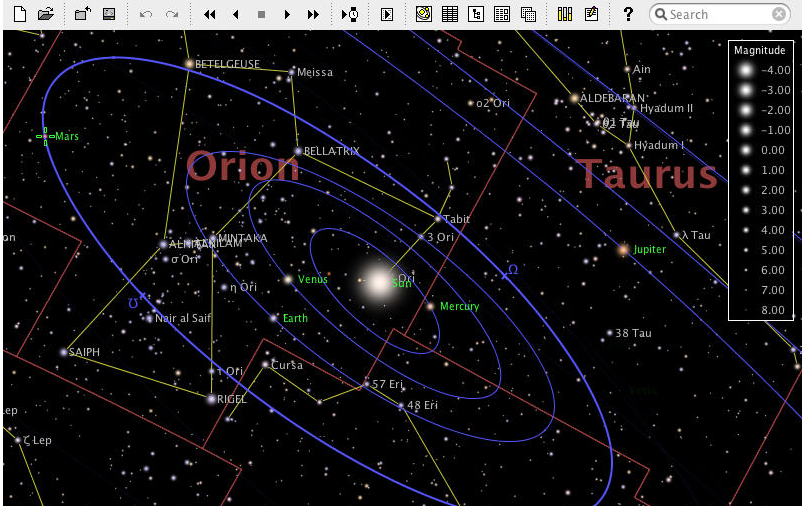Click the 48 Eri star label
The image size is (802, 506).
tap(422, 405)
